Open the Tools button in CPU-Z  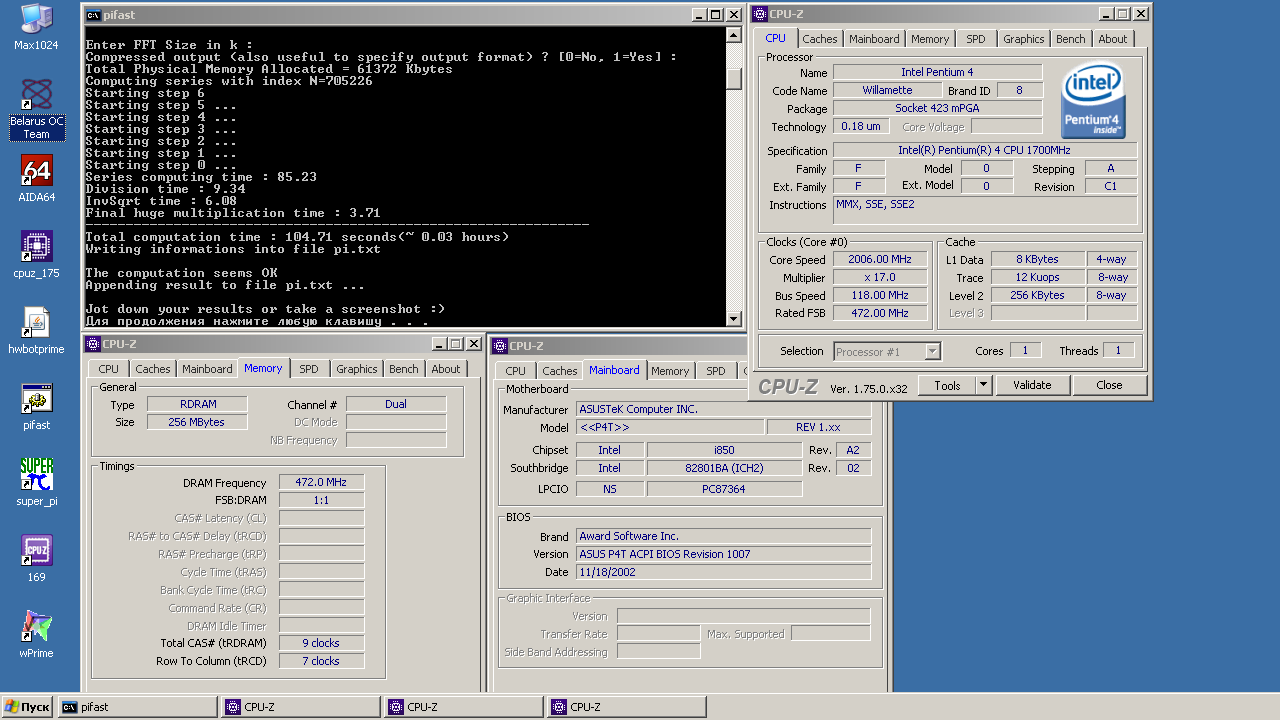[947, 385]
